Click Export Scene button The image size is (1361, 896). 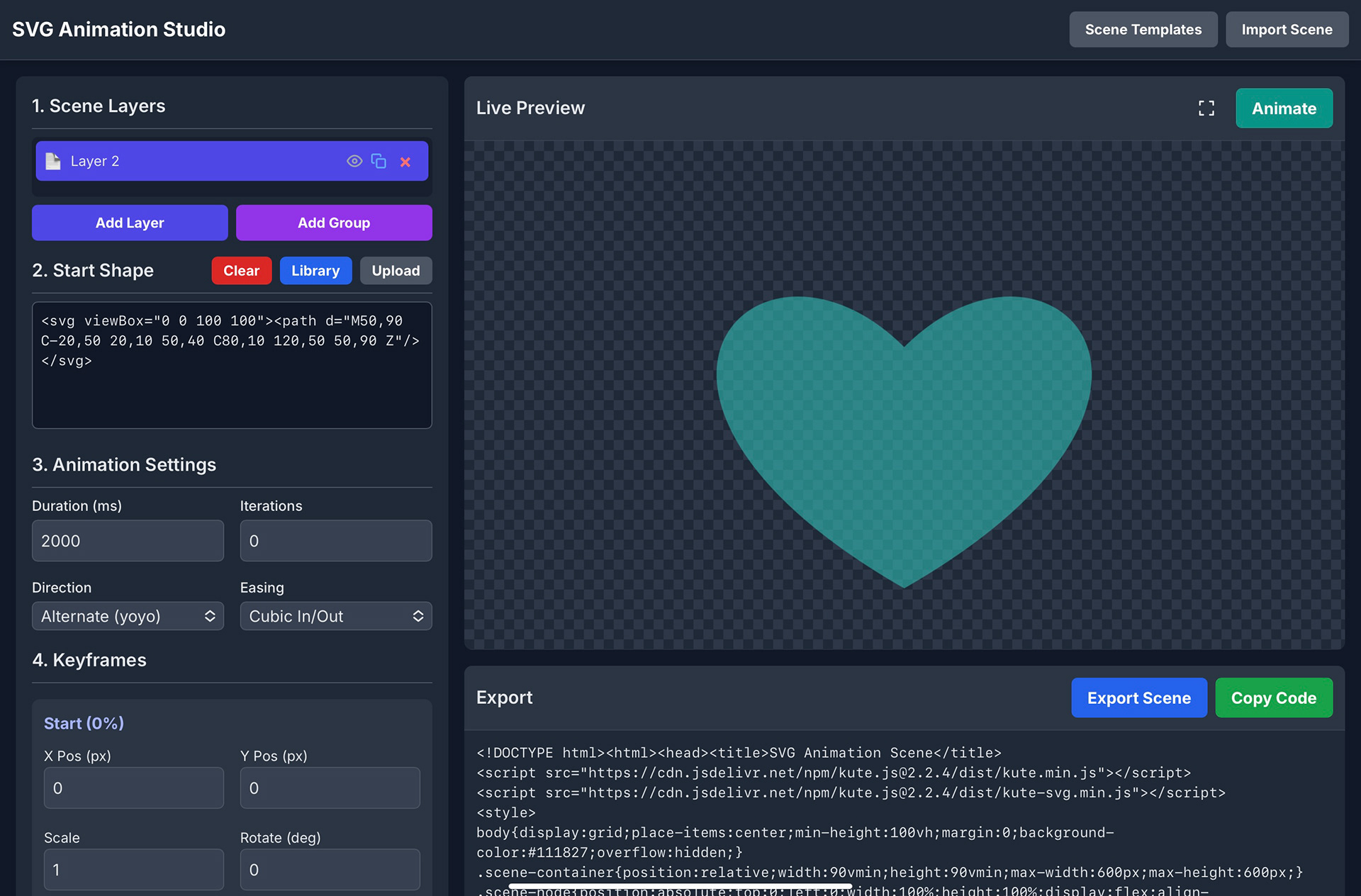[x=1138, y=698]
